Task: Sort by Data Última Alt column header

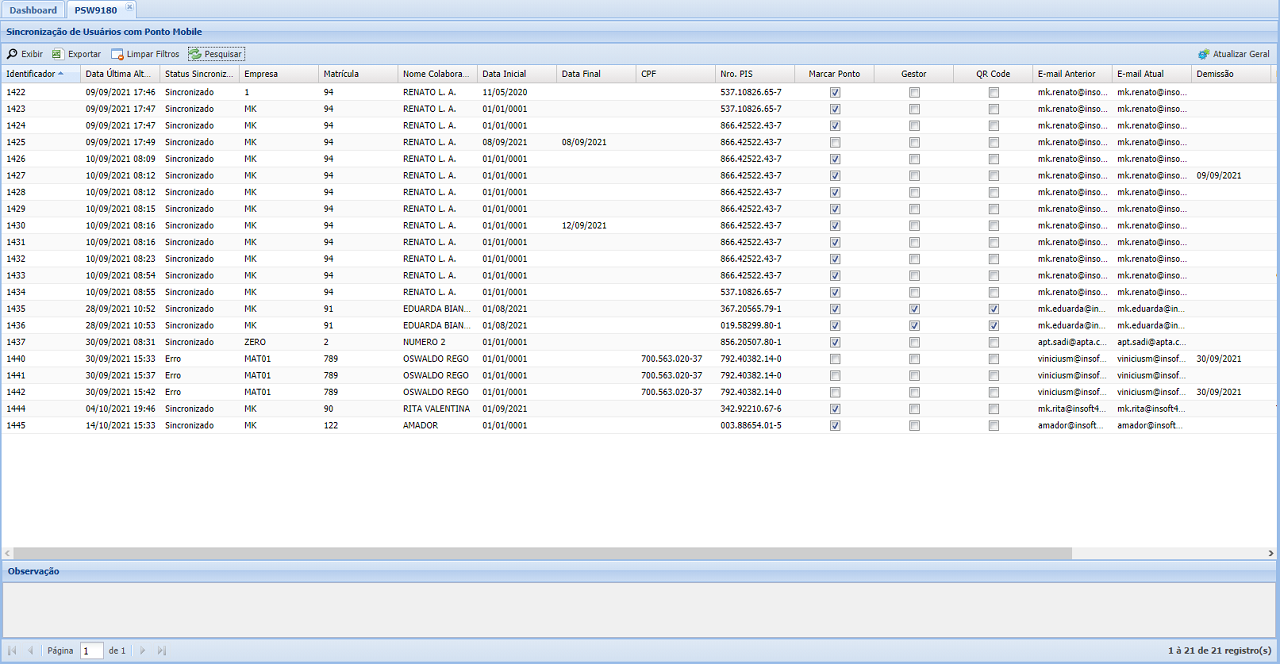Action: tap(120, 74)
